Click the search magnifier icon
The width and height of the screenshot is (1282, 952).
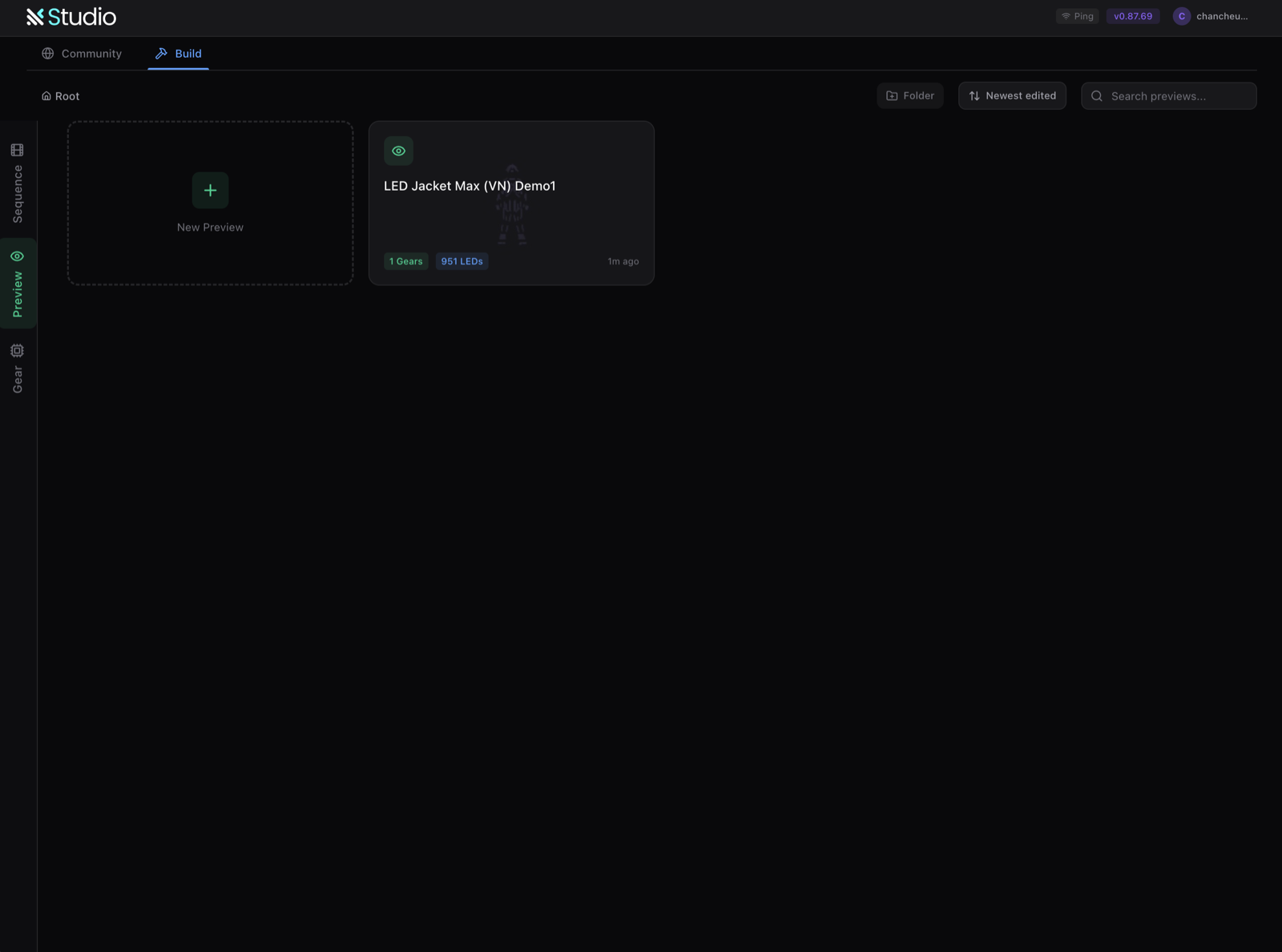coord(1097,96)
